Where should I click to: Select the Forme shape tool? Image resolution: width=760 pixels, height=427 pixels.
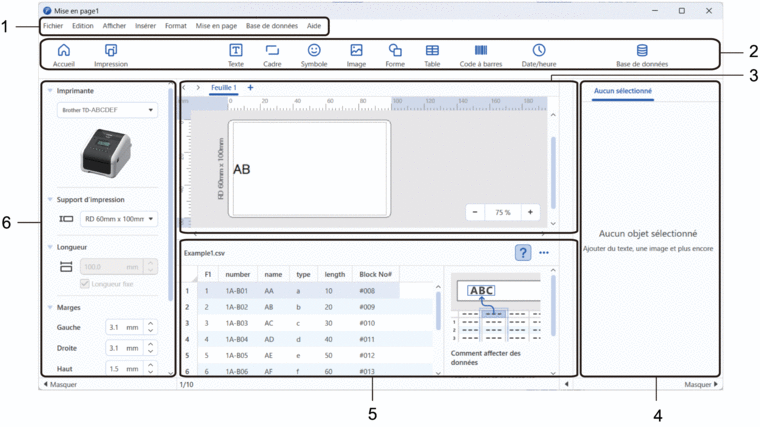(394, 54)
